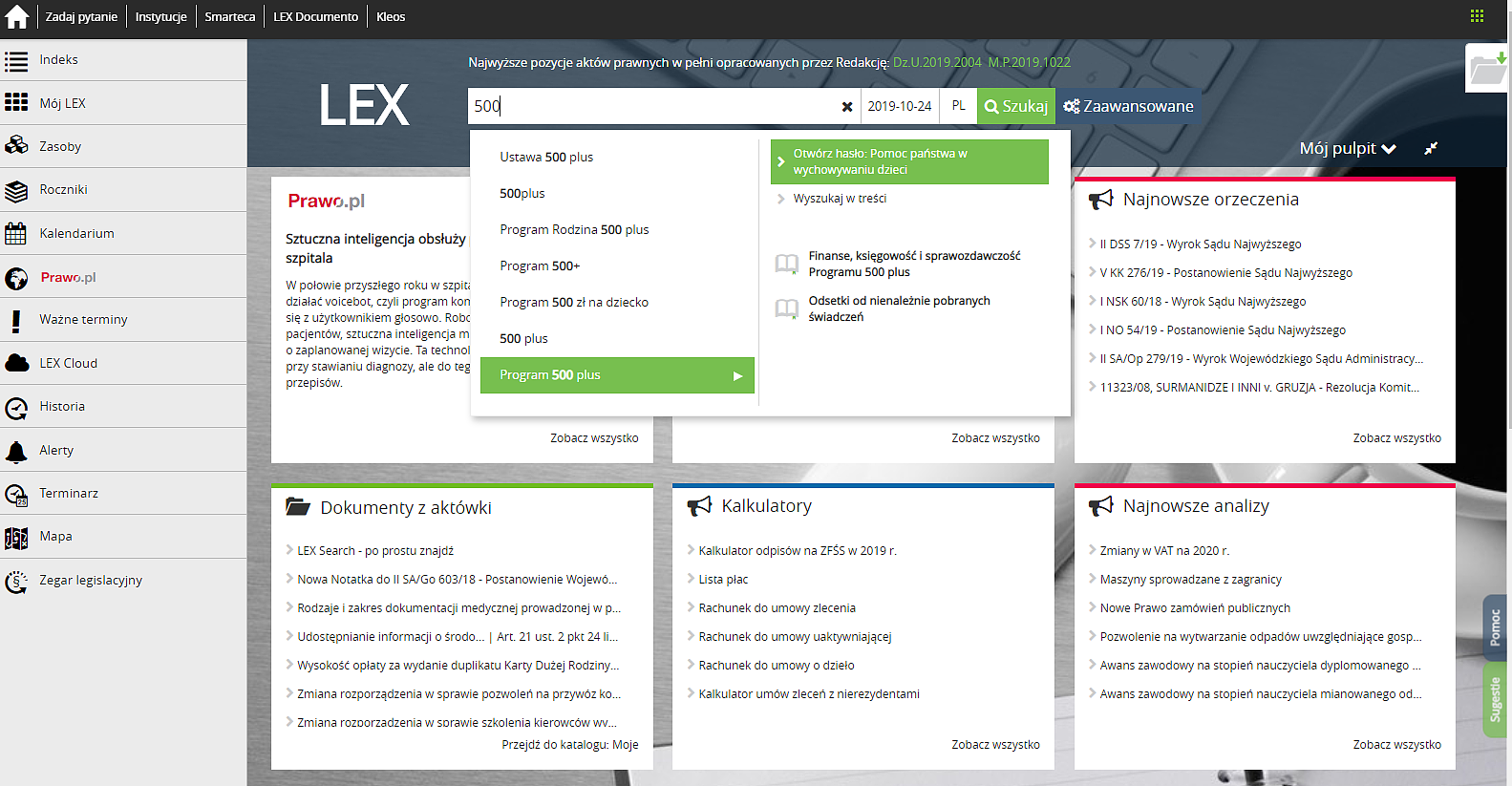Click the book icon beside Finanse, księgowość result
The height and width of the screenshot is (786, 1512).
coord(786,264)
